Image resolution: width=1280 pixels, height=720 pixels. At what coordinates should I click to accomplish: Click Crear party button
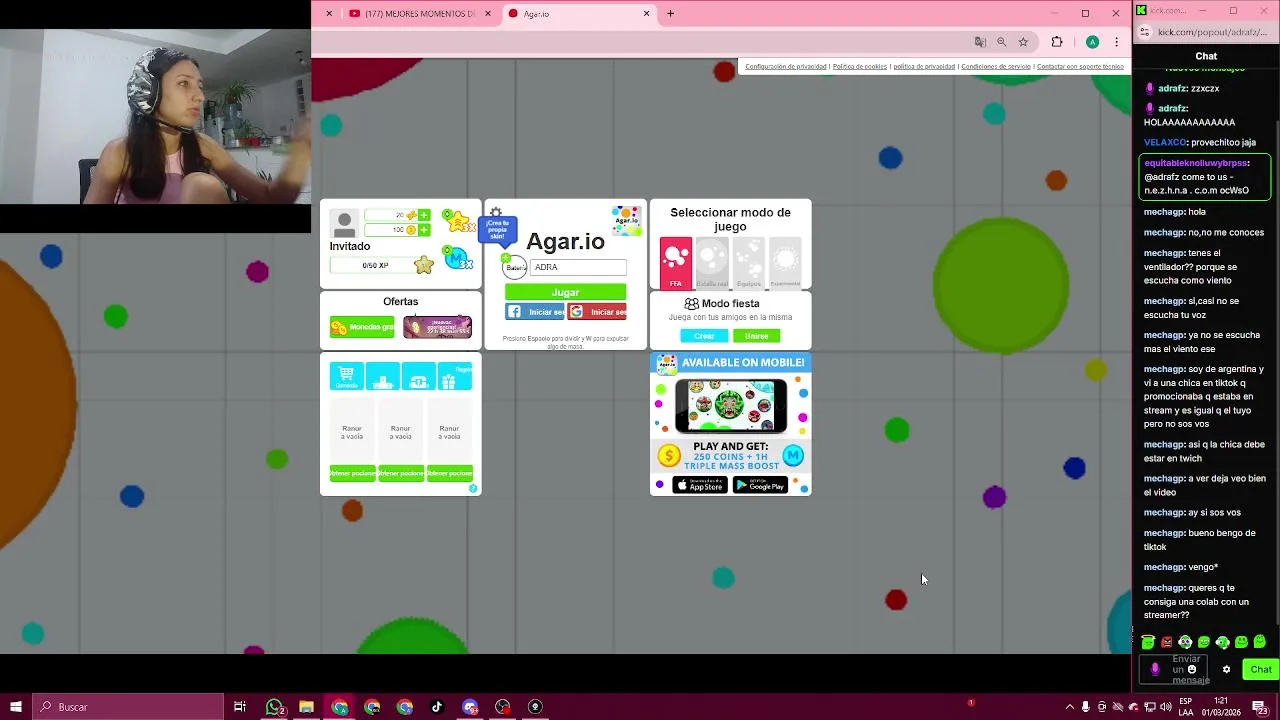(704, 336)
